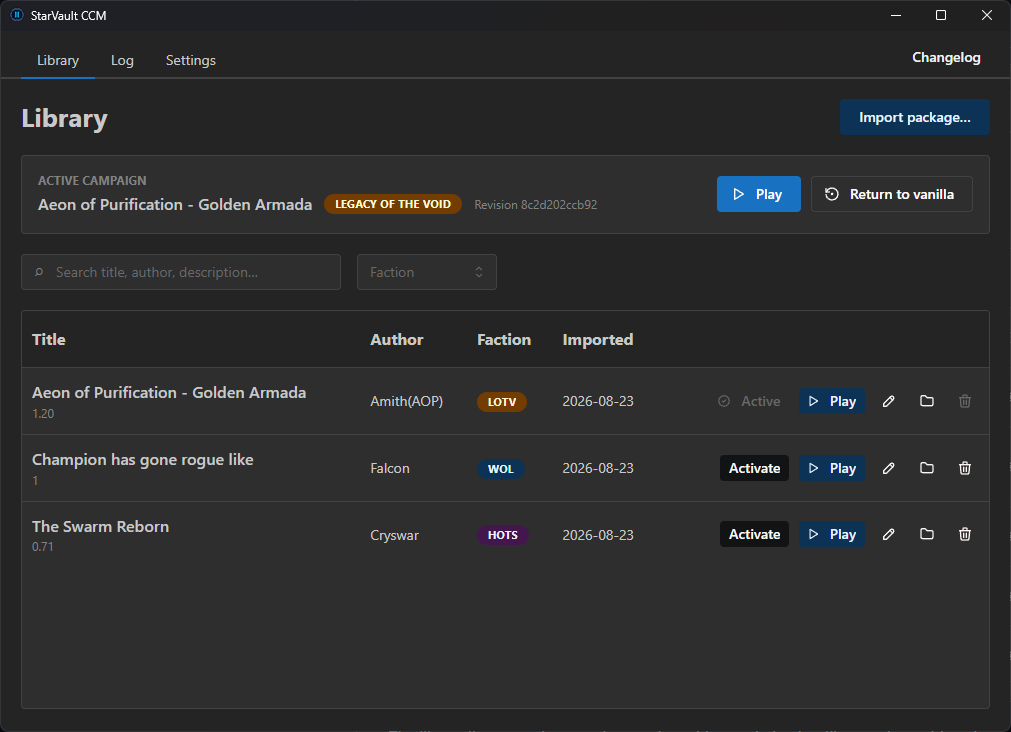Delete The Swarm Reborn campaign
Viewport: 1011px width, 732px height.
(965, 534)
